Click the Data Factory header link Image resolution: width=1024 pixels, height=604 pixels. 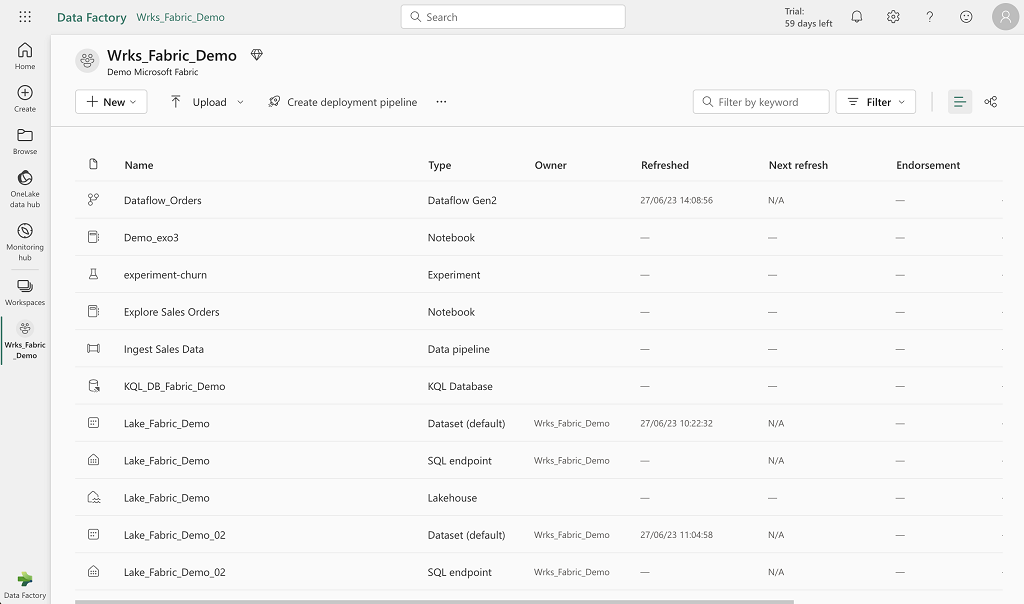[x=91, y=17]
